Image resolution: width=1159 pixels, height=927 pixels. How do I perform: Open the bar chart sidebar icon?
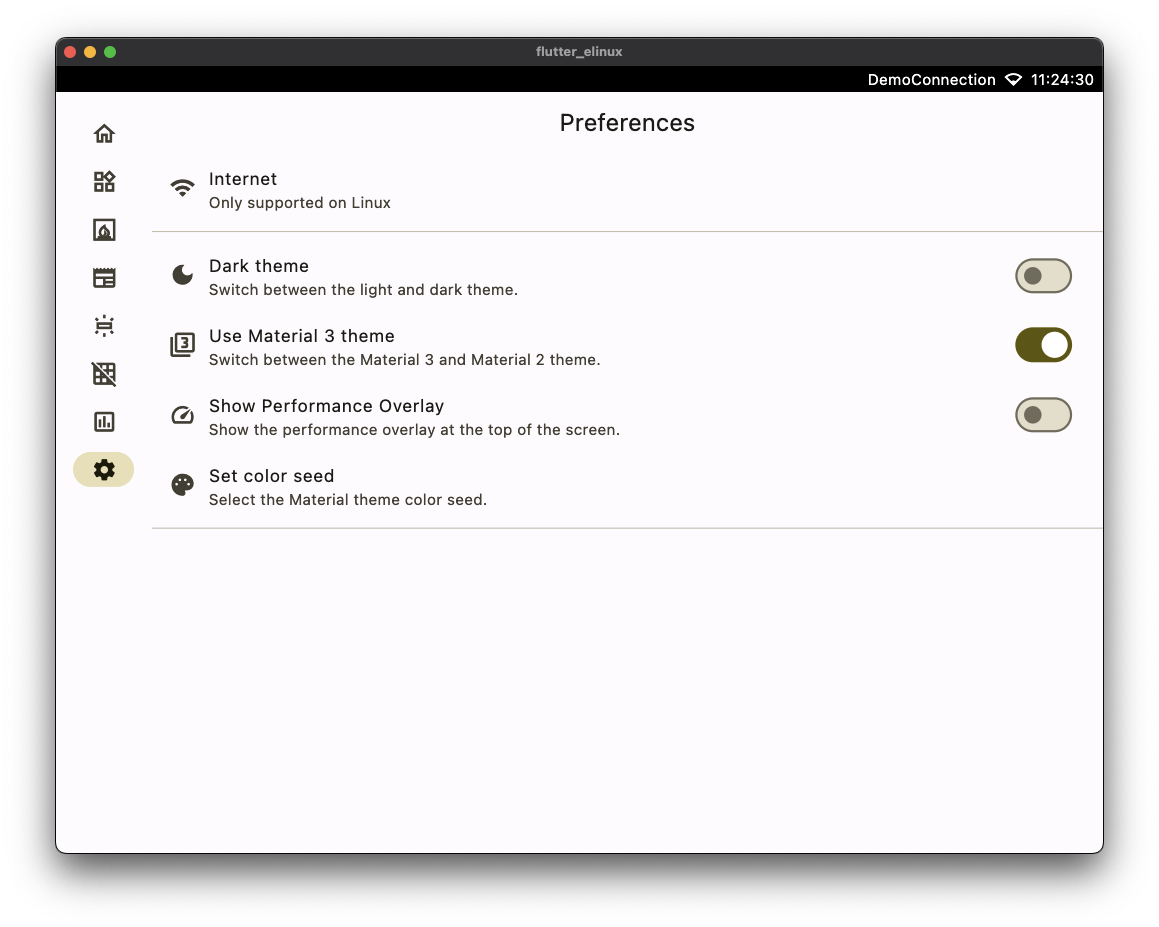click(x=104, y=422)
